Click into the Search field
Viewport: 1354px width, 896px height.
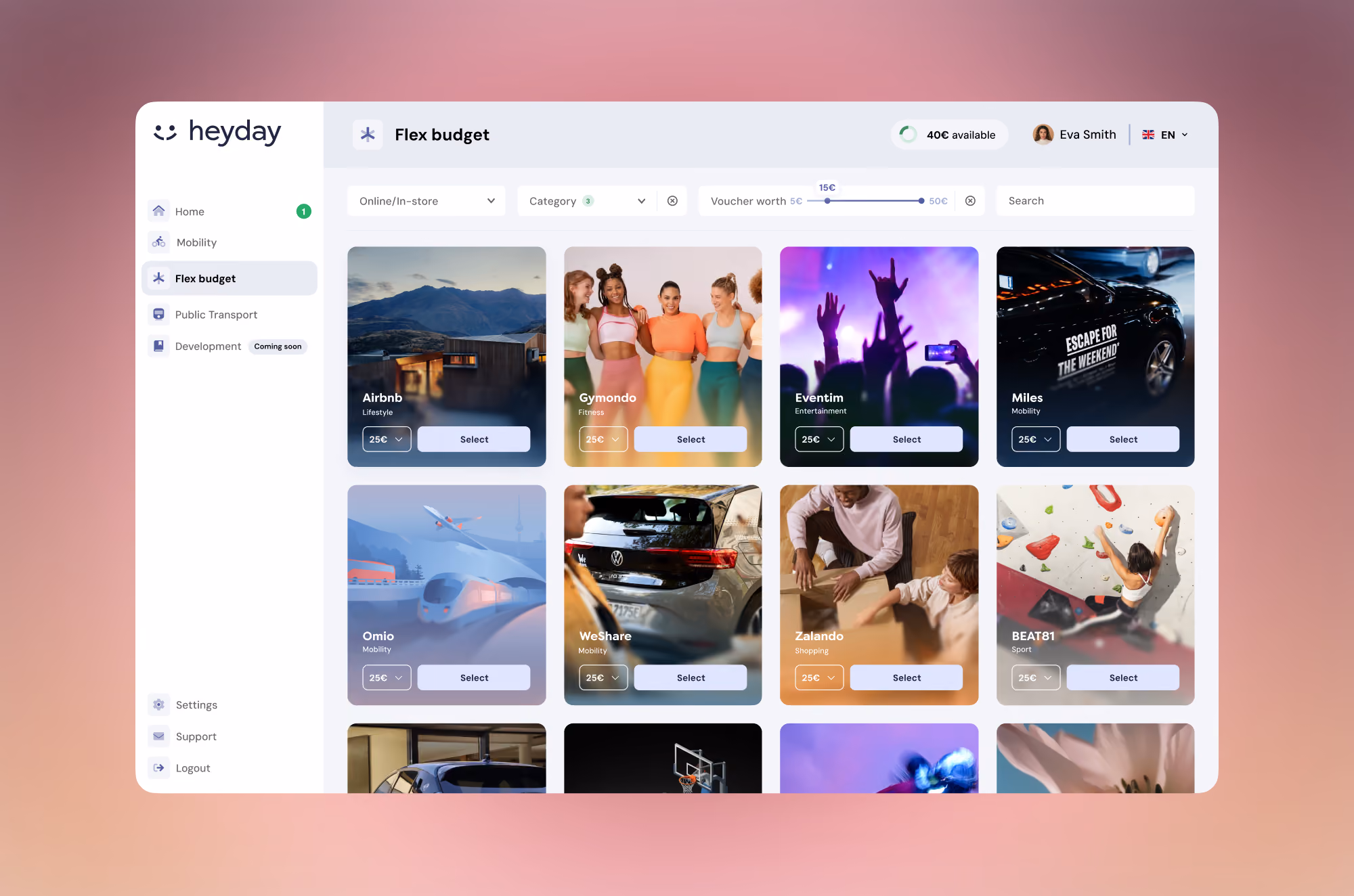click(1095, 201)
